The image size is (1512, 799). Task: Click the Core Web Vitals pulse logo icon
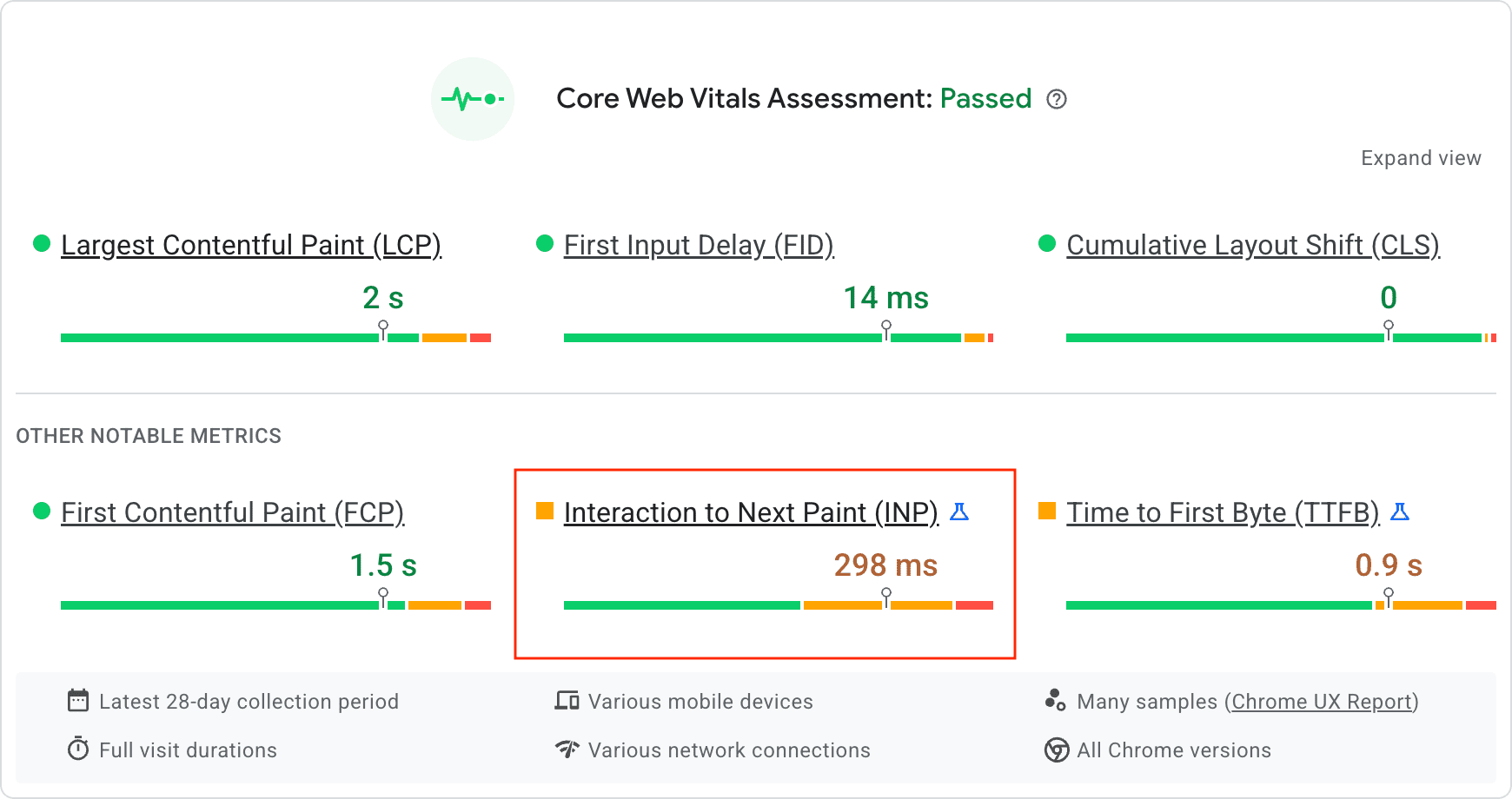pyautogui.click(x=473, y=98)
